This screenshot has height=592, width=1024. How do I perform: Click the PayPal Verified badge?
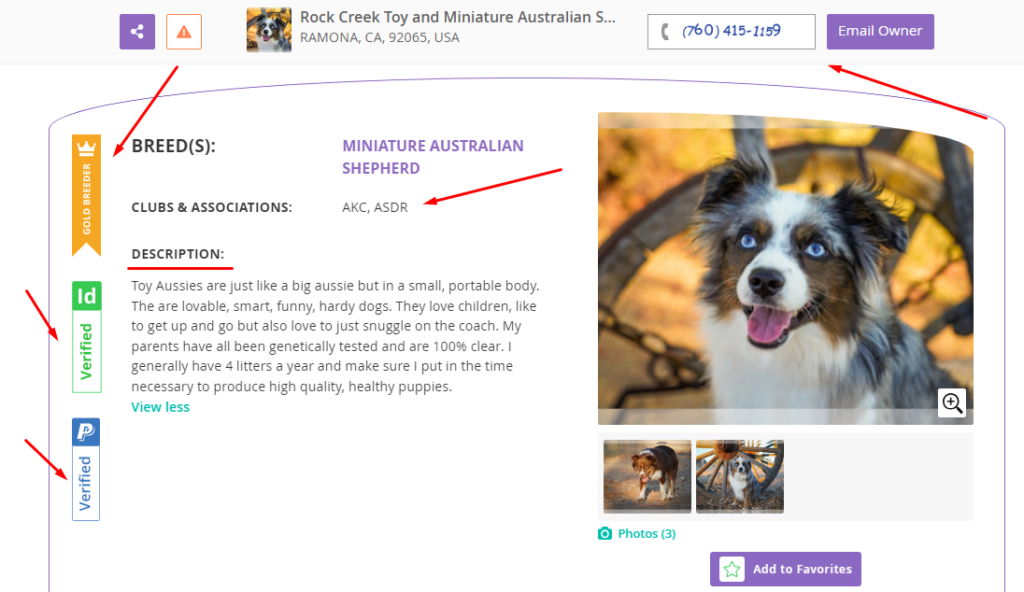tap(86, 469)
